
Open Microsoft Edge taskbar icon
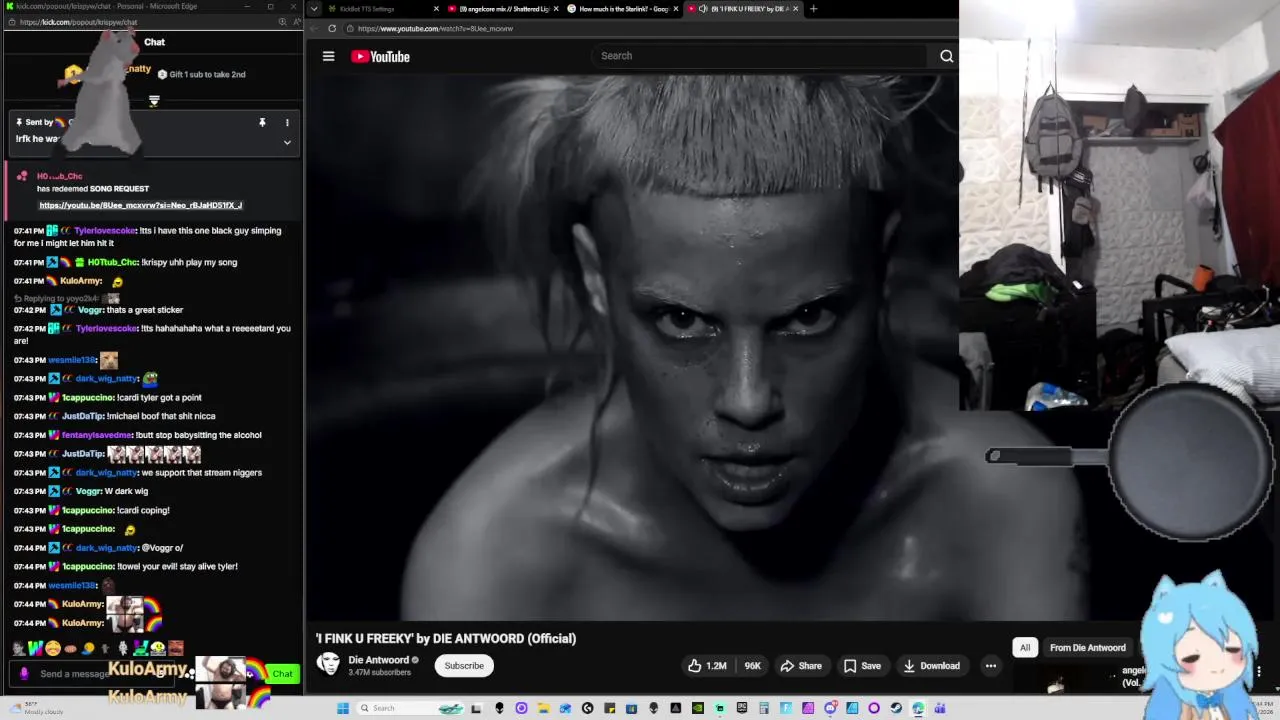(918, 708)
